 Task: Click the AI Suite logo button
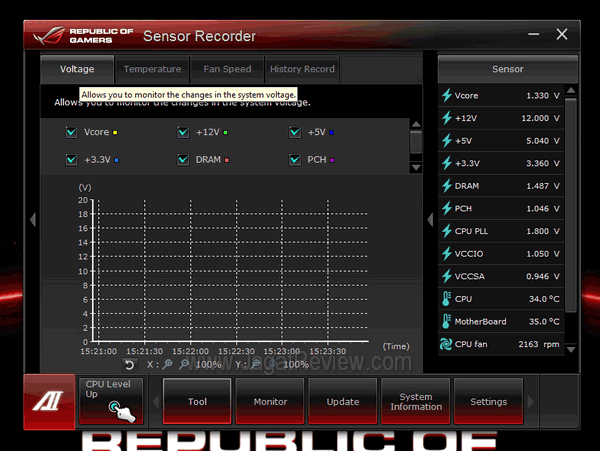[x=49, y=402]
